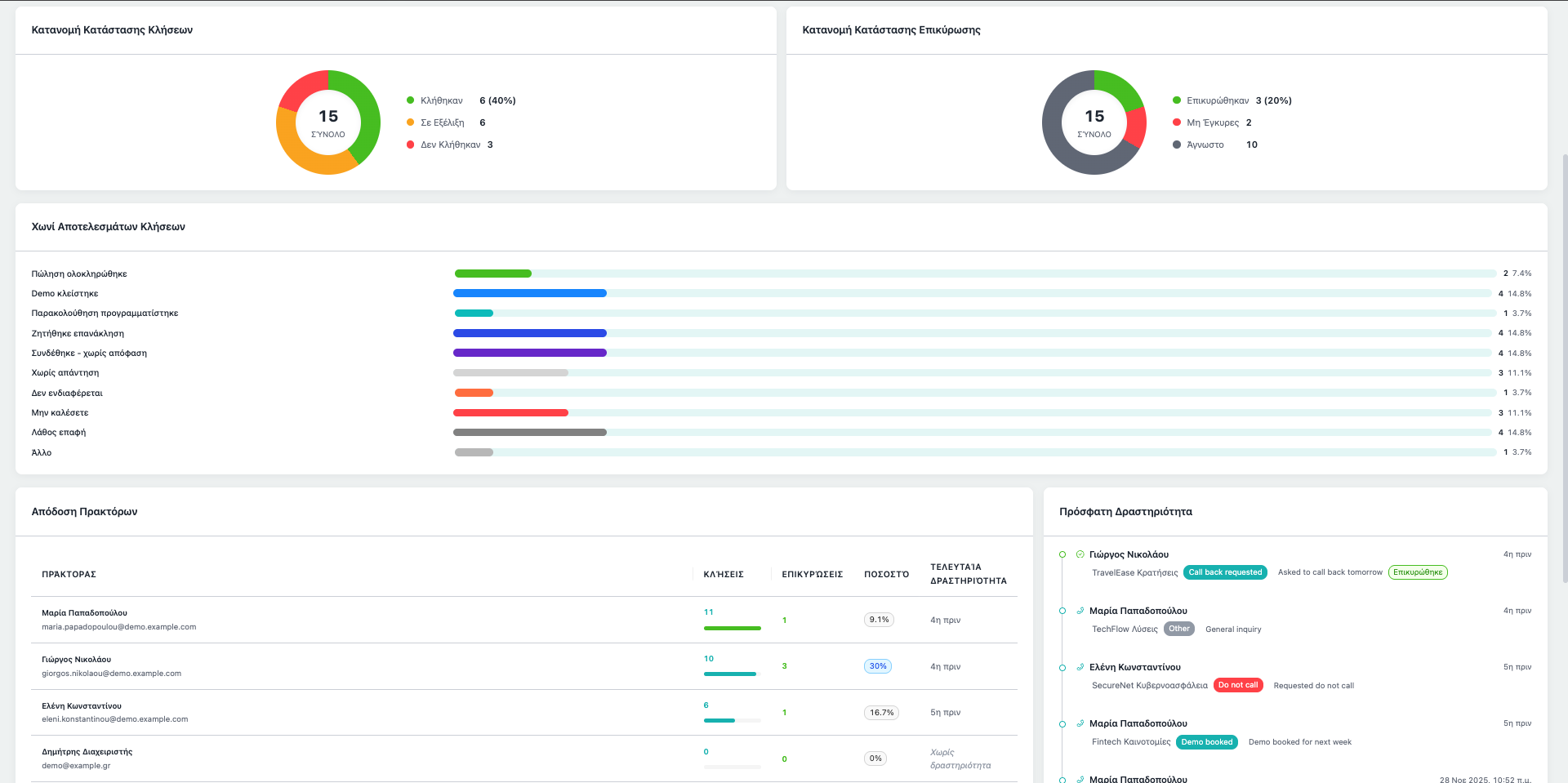Screen dimensions: 1568x783
Task: Click the green Επικυρώθηκε status badge
Action: point(1418,572)
